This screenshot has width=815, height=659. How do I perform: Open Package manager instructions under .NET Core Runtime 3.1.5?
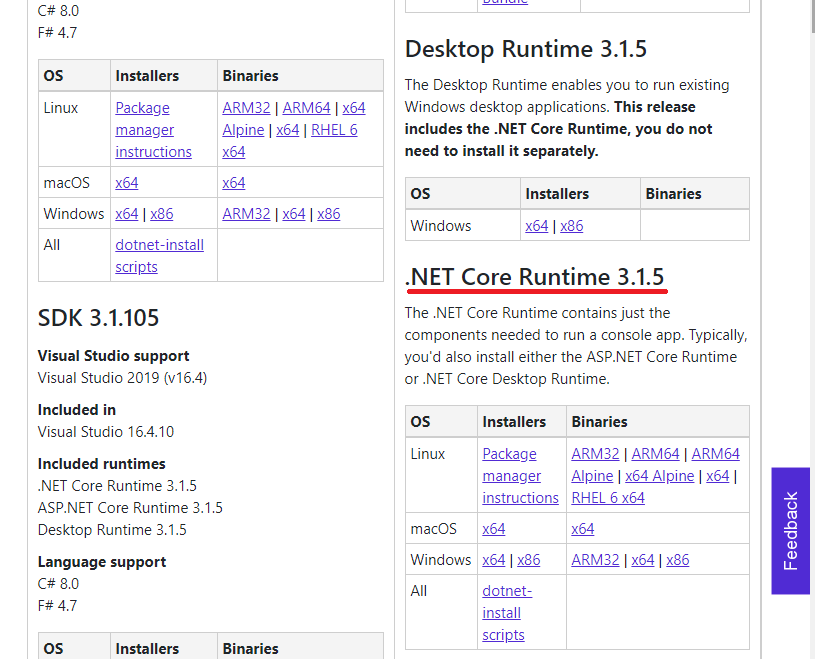tap(520, 476)
